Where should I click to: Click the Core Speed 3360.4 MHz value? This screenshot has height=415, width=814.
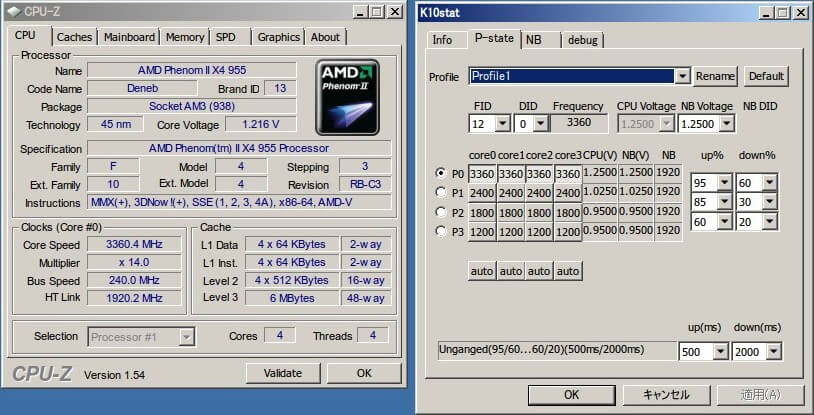click(x=134, y=244)
